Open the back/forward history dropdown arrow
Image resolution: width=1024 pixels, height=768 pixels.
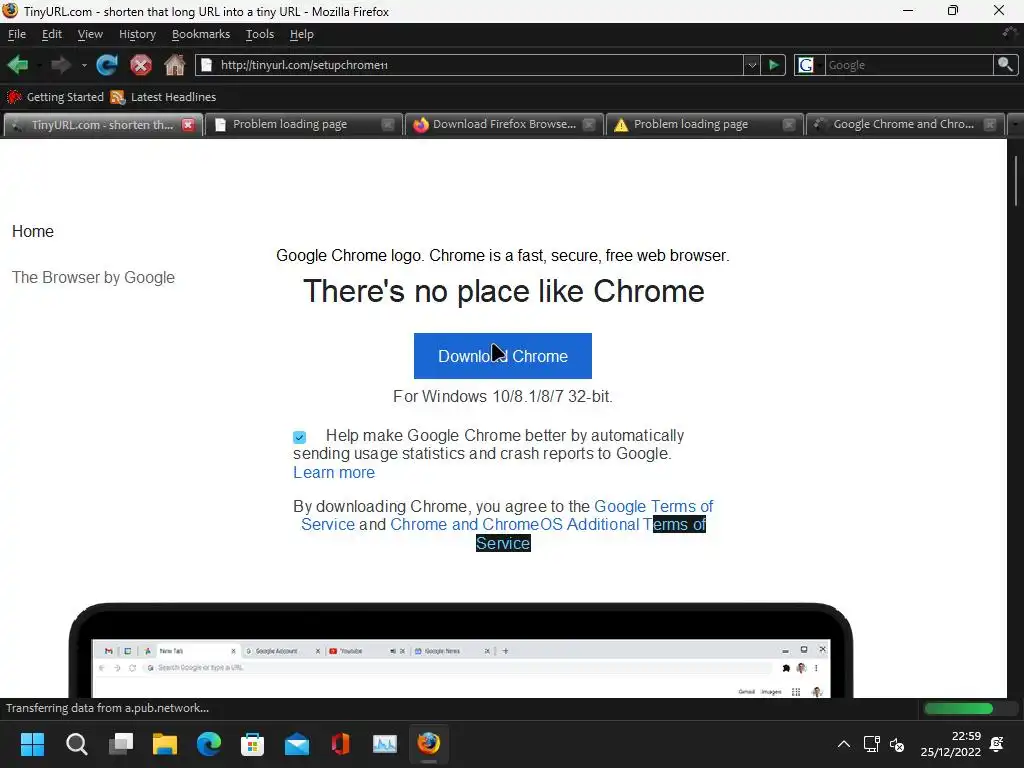pyautogui.click(x=84, y=65)
